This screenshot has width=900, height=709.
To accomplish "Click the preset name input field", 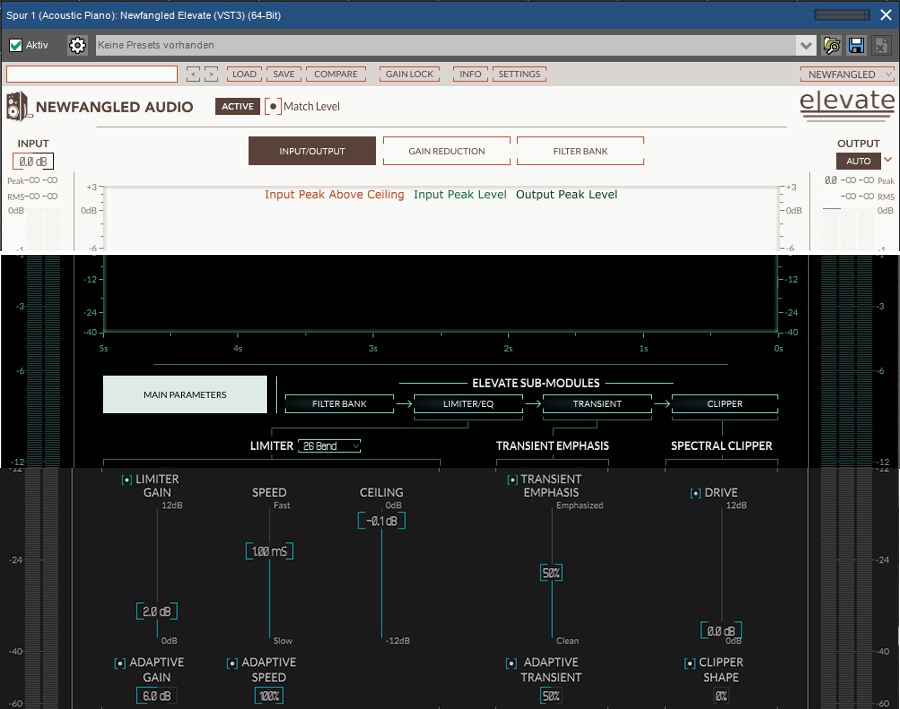I will click(x=92, y=74).
